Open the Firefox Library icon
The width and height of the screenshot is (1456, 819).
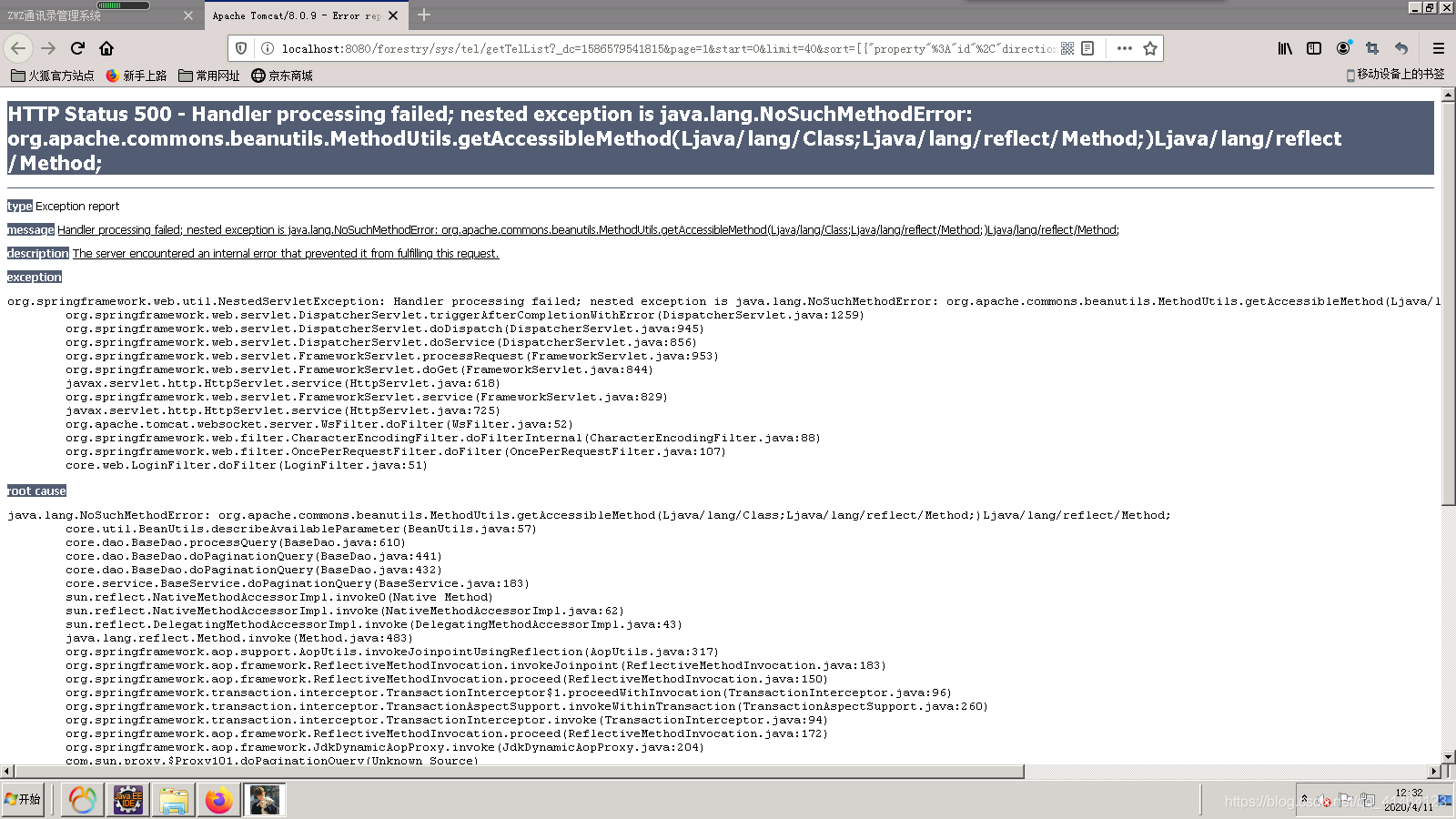tap(1285, 48)
